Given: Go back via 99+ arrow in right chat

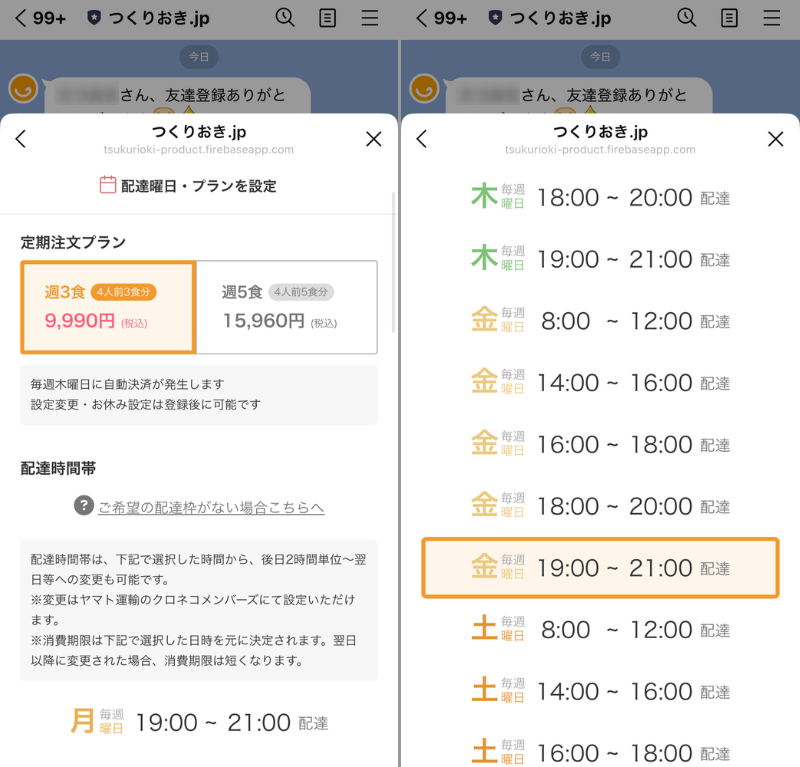Looking at the screenshot, I should (442, 18).
